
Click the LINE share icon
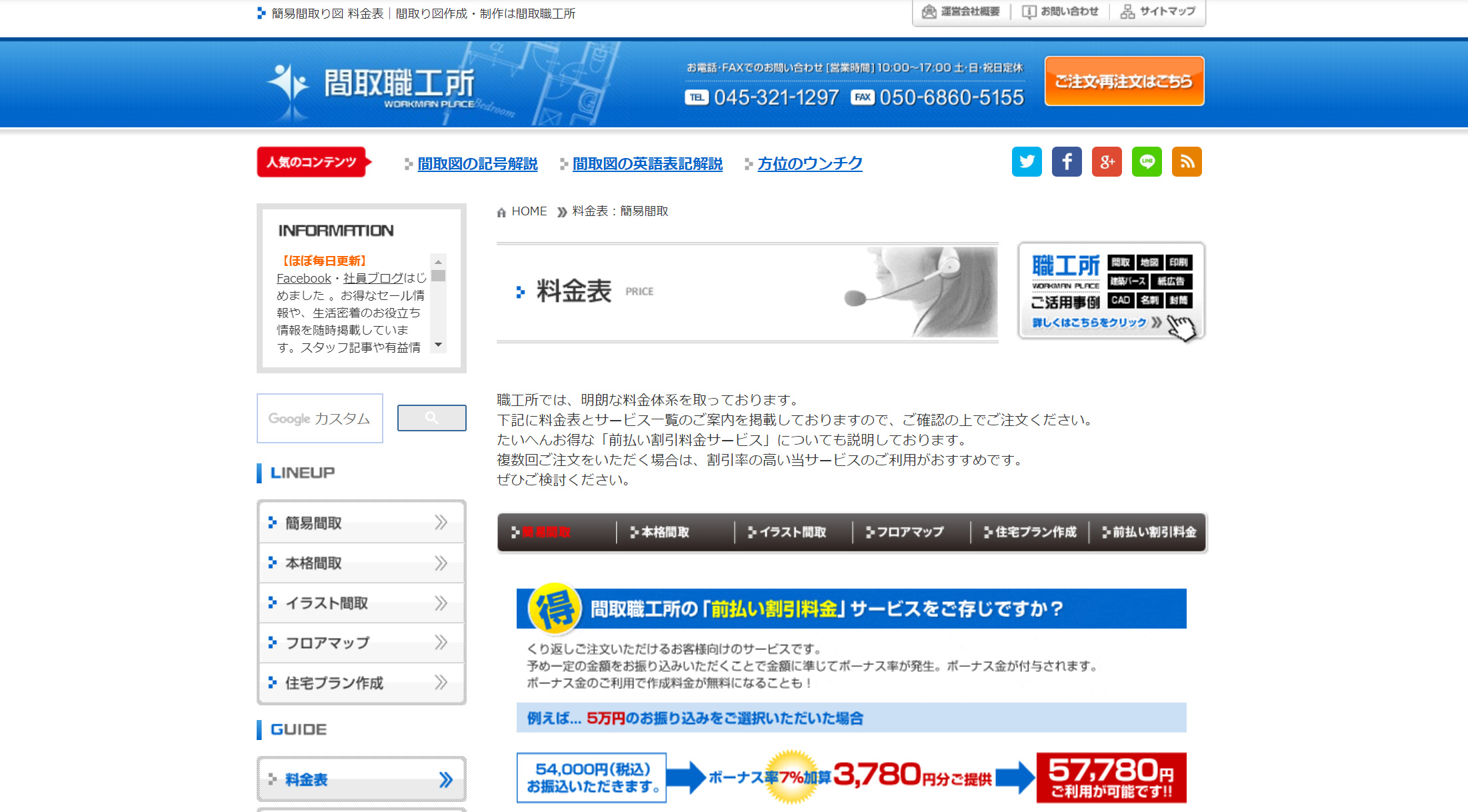coord(1147,162)
